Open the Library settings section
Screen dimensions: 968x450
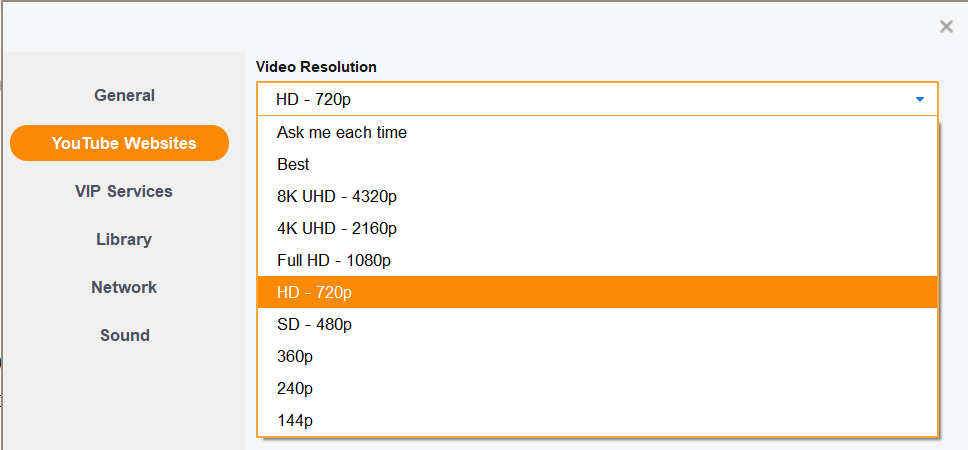pyautogui.click(x=124, y=239)
